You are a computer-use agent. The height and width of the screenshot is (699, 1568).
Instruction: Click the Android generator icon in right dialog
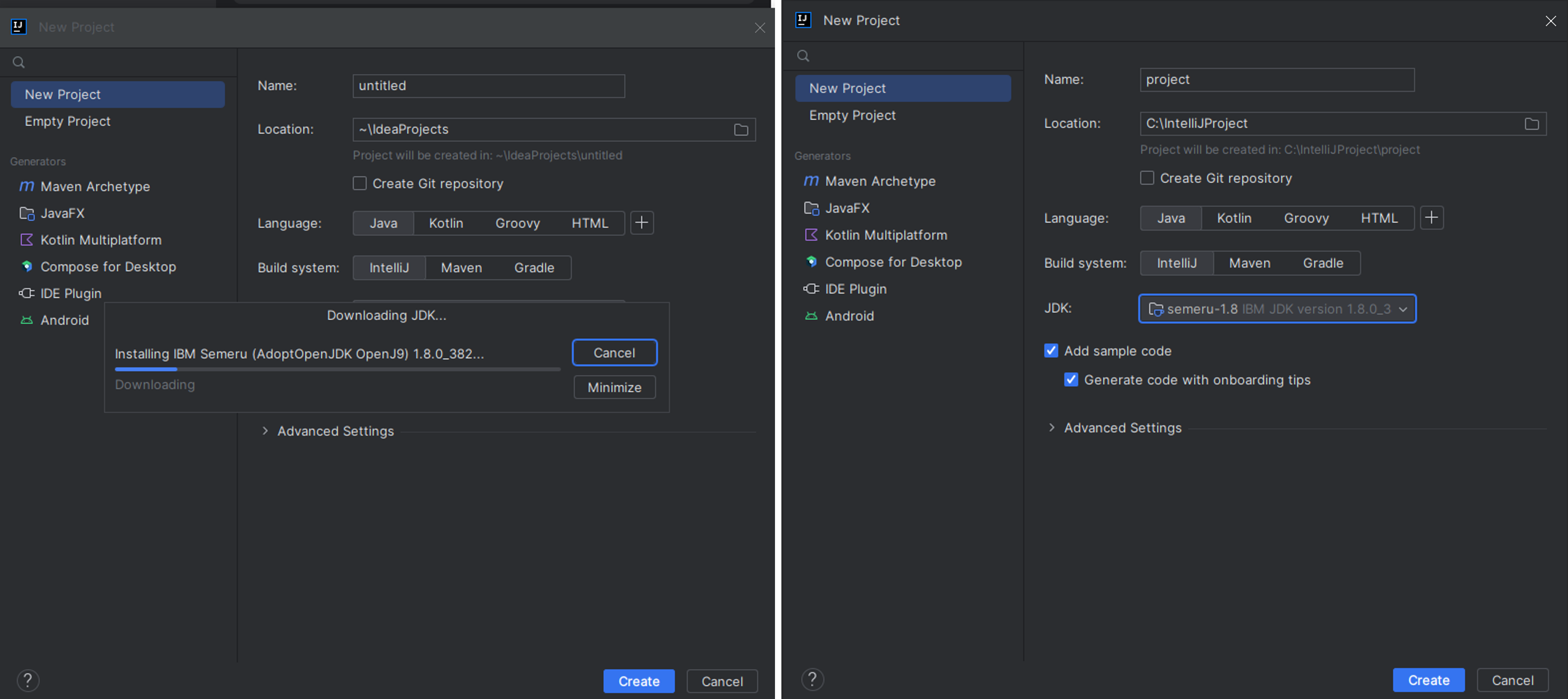click(811, 316)
